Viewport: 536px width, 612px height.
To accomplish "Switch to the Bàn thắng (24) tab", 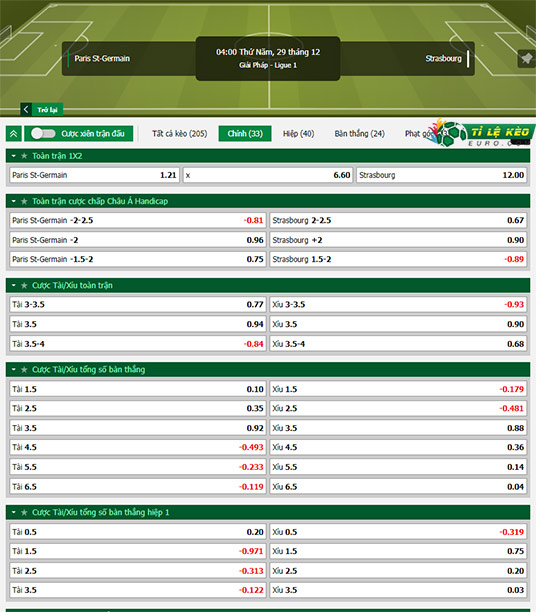I will tap(359, 133).
